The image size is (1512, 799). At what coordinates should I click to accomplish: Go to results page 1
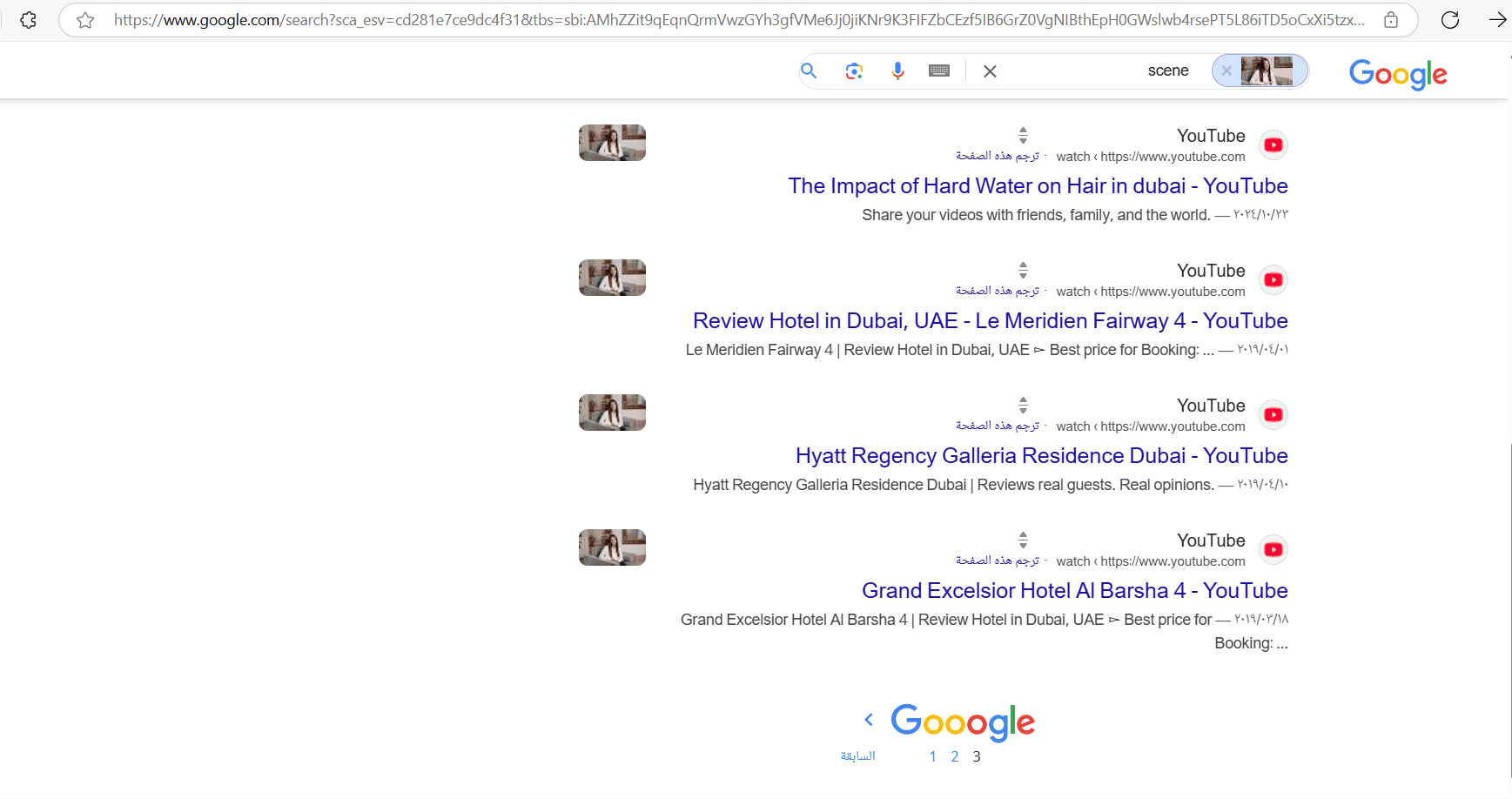[x=932, y=757]
